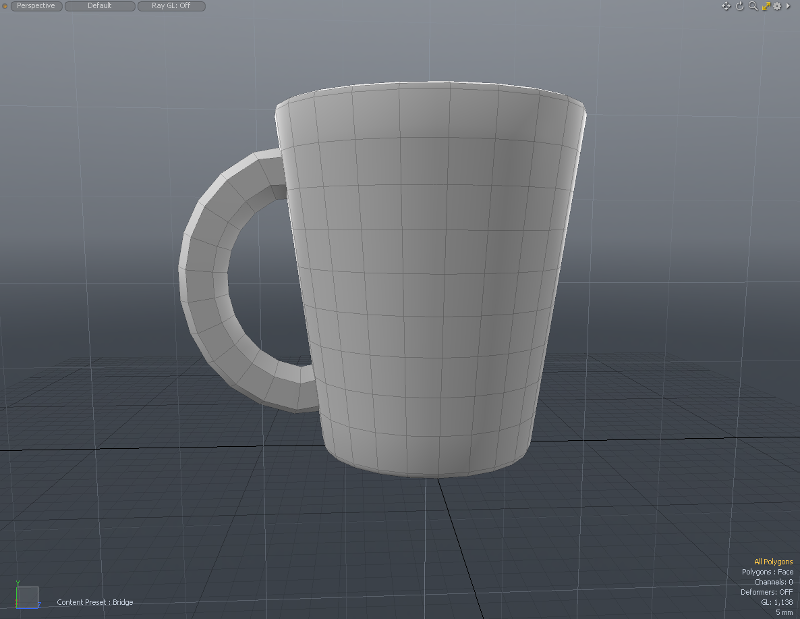
Task: Click the GL: 1,138 polygon count text
Action: (x=776, y=602)
